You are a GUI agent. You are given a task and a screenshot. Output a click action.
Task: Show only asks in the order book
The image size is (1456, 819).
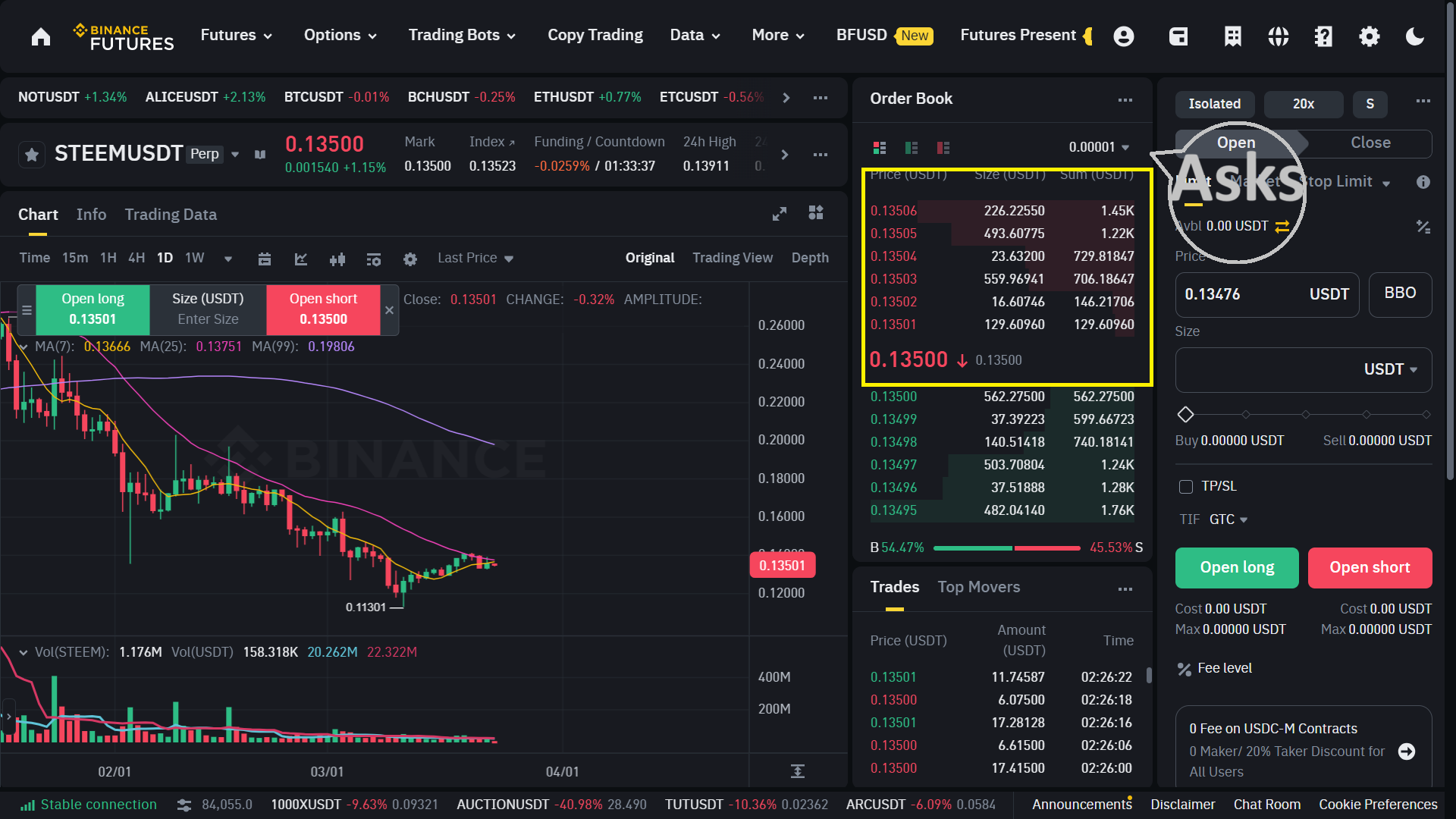943,147
